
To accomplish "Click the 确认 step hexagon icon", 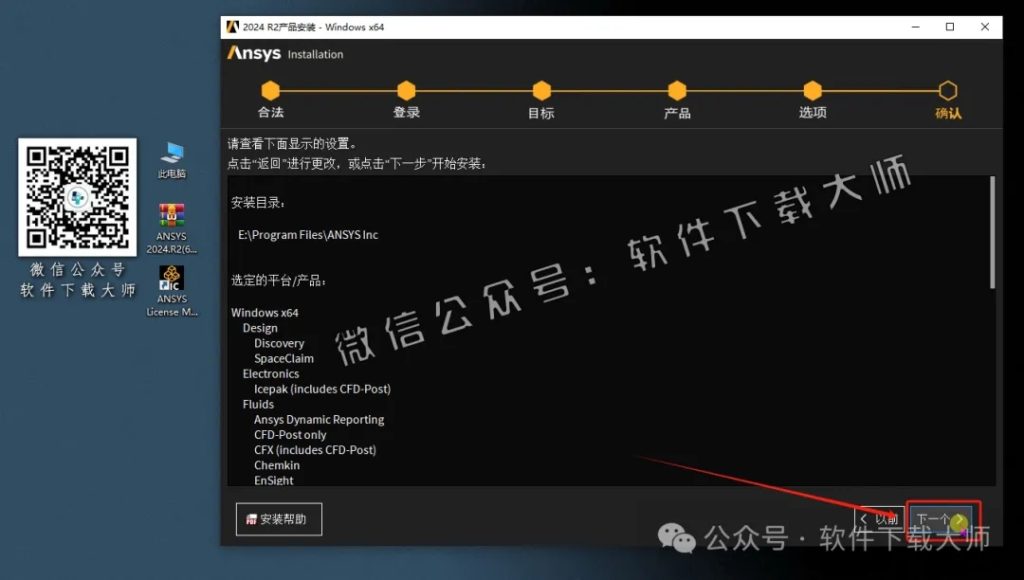I will coord(948,88).
